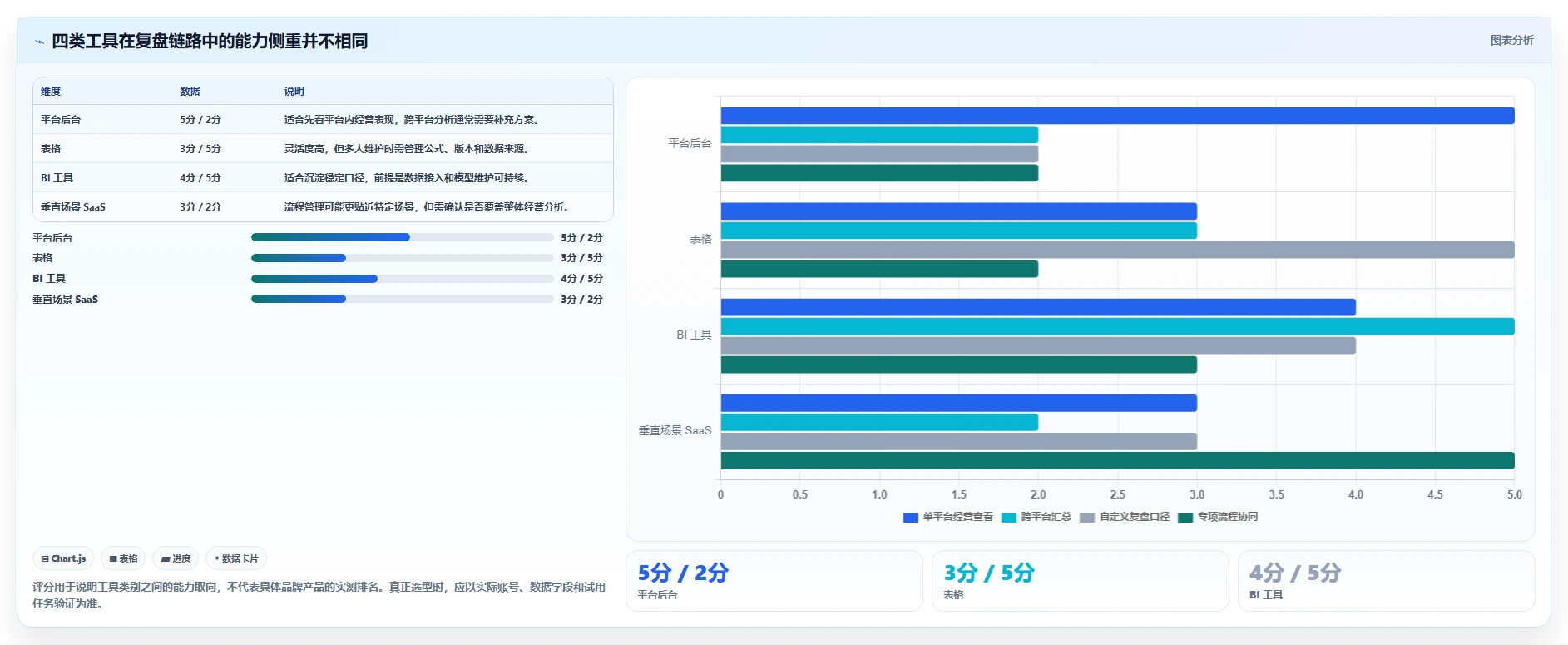The width and height of the screenshot is (1568, 645).
Task: Click the cyan BI 工具 bar reaching 5.0
Action: pyautogui.click(x=1117, y=326)
